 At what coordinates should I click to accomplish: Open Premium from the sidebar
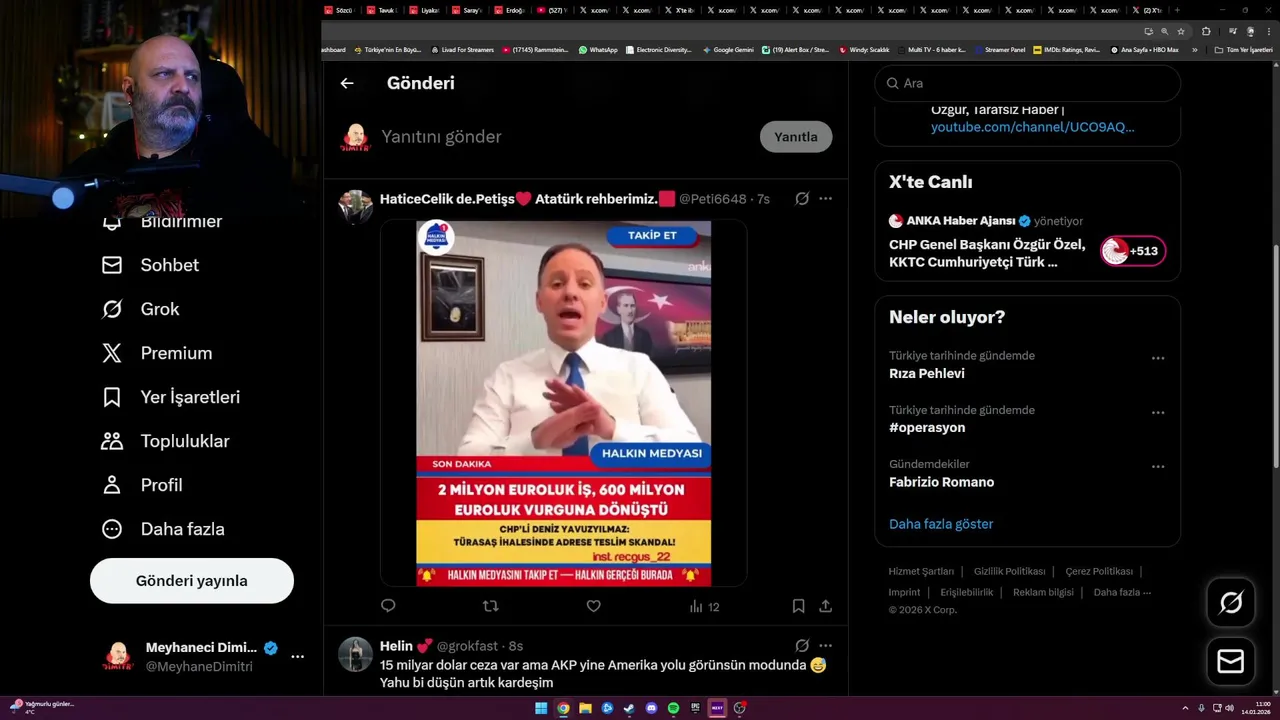157,353
